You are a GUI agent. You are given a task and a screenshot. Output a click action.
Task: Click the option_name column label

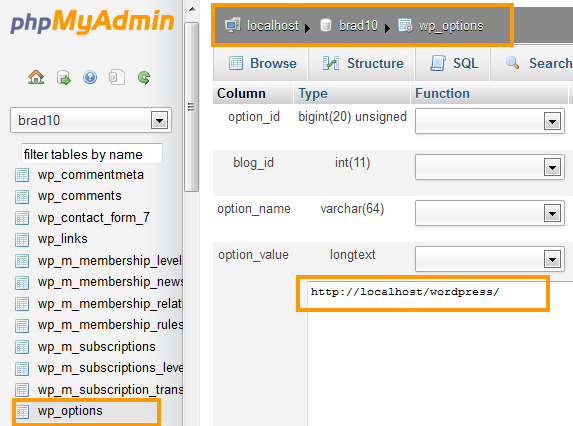pyautogui.click(x=254, y=209)
